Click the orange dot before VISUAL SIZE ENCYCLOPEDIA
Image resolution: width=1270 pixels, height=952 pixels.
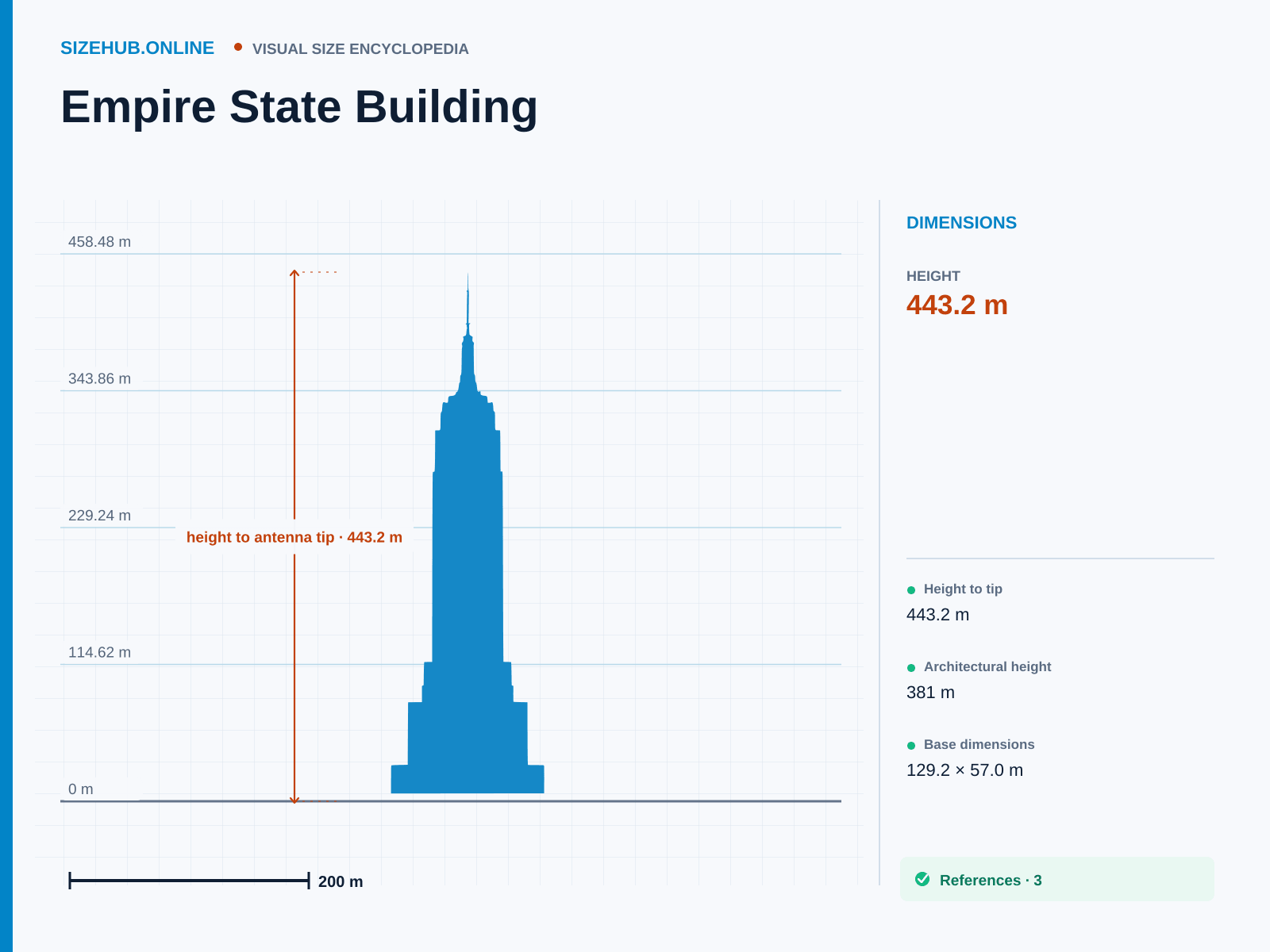(x=238, y=47)
